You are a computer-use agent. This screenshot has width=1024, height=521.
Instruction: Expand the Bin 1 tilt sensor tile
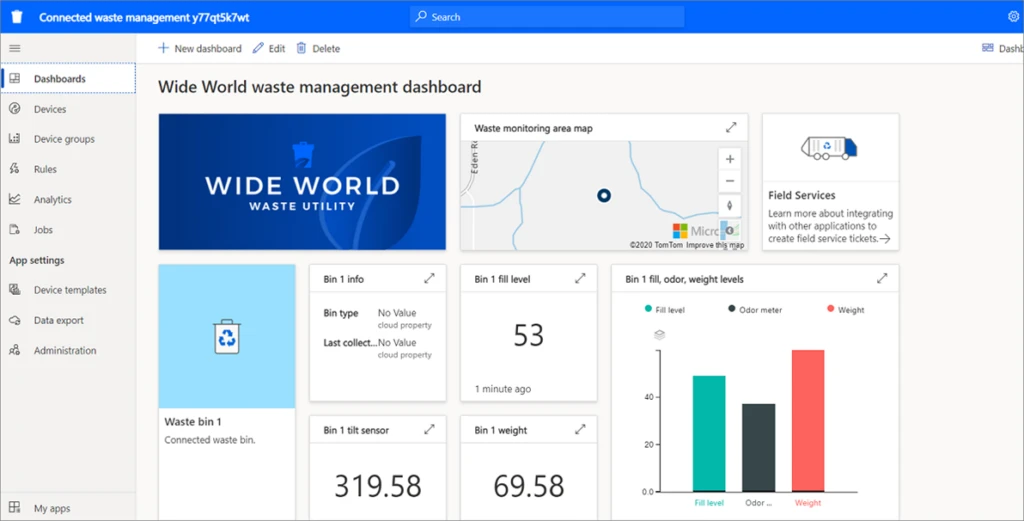point(429,430)
